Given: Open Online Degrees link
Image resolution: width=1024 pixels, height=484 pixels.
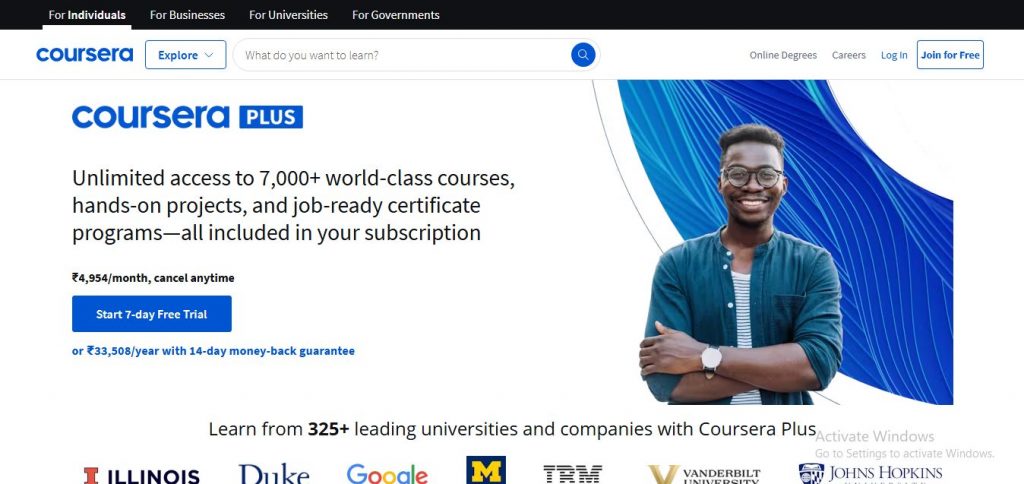Looking at the screenshot, I should tap(783, 56).
